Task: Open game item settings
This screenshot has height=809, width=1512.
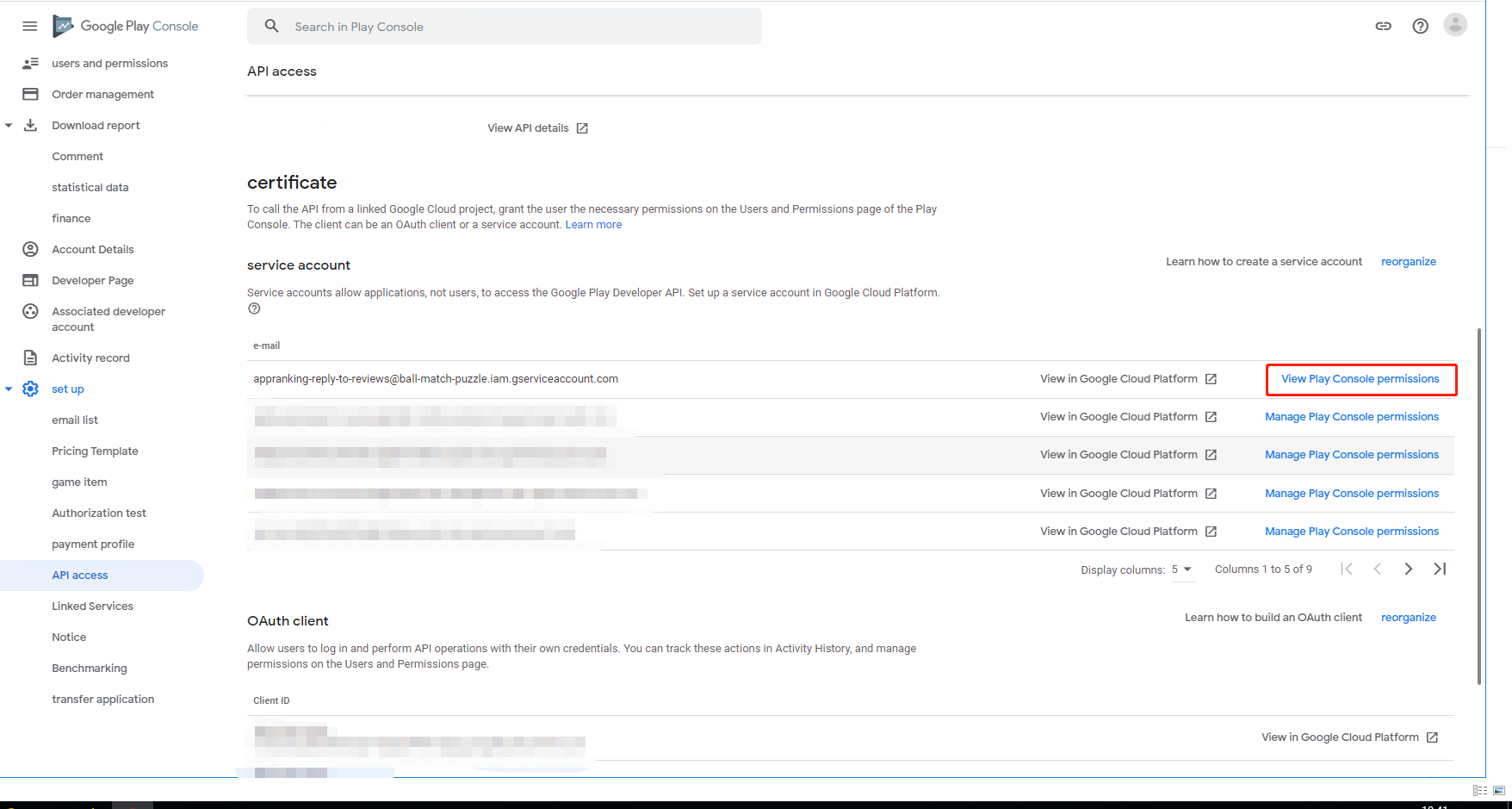Action: pyautogui.click(x=79, y=482)
